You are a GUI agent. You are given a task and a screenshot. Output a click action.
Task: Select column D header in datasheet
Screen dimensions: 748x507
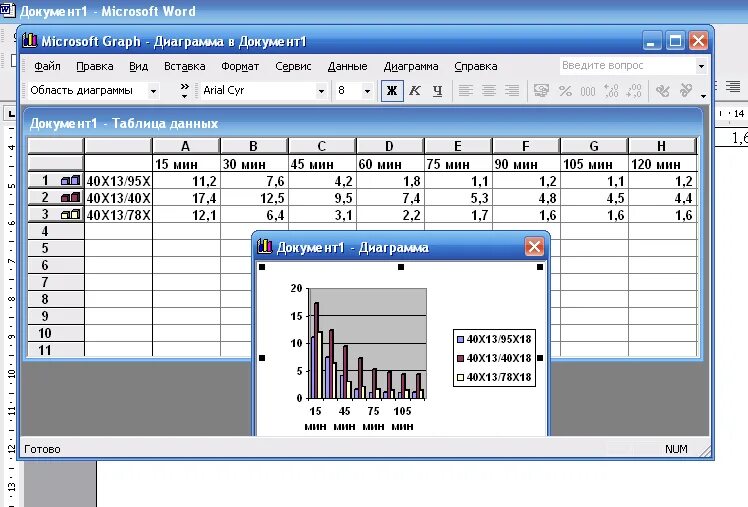pyautogui.click(x=390, y=146)
